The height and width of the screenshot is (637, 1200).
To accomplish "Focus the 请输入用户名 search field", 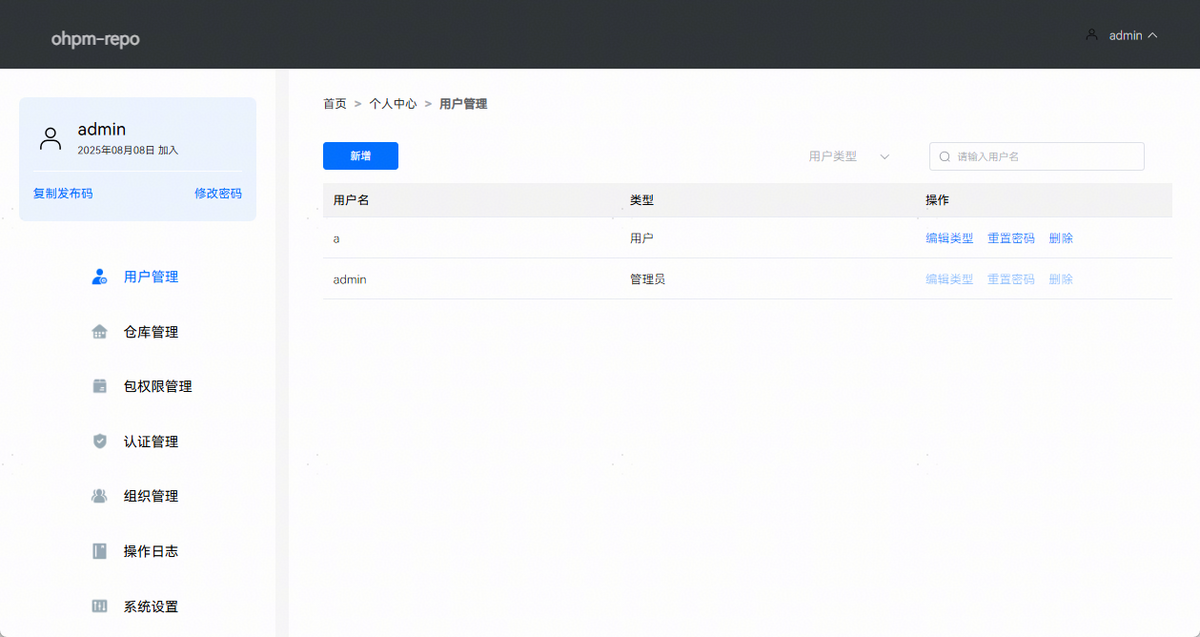I will click(x=1045, y=157).
